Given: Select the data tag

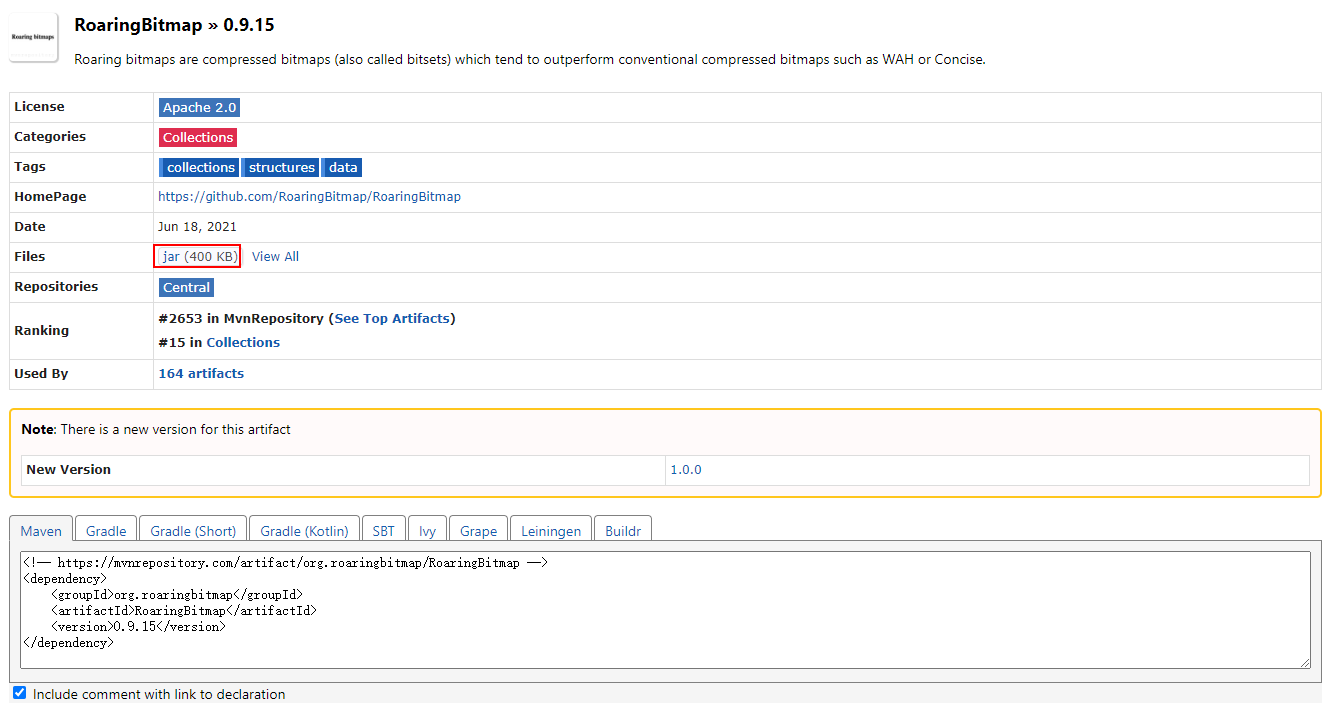Looking at the screenshot, I should [343, 167].
